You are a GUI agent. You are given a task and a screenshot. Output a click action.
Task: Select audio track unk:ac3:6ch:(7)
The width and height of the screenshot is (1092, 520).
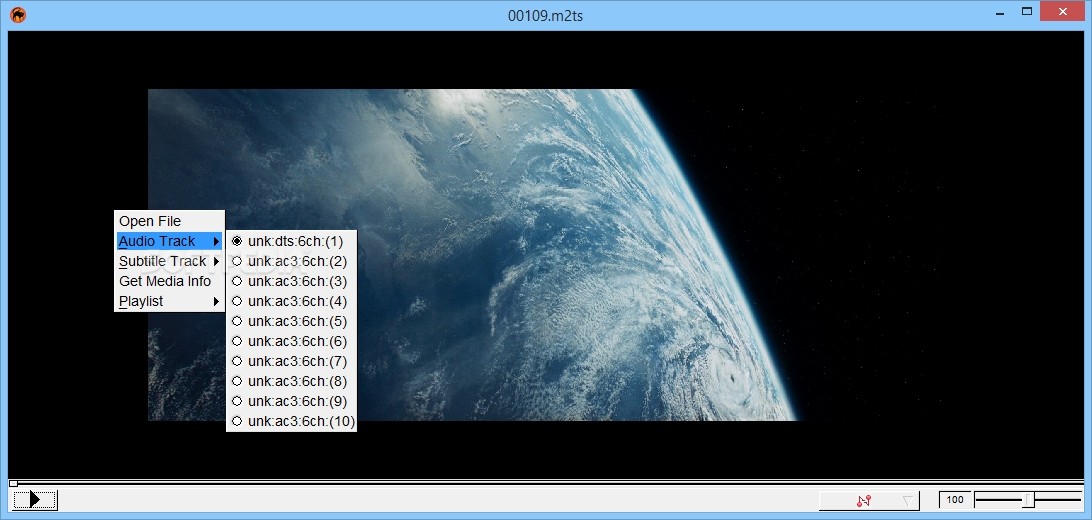(291, 361)
